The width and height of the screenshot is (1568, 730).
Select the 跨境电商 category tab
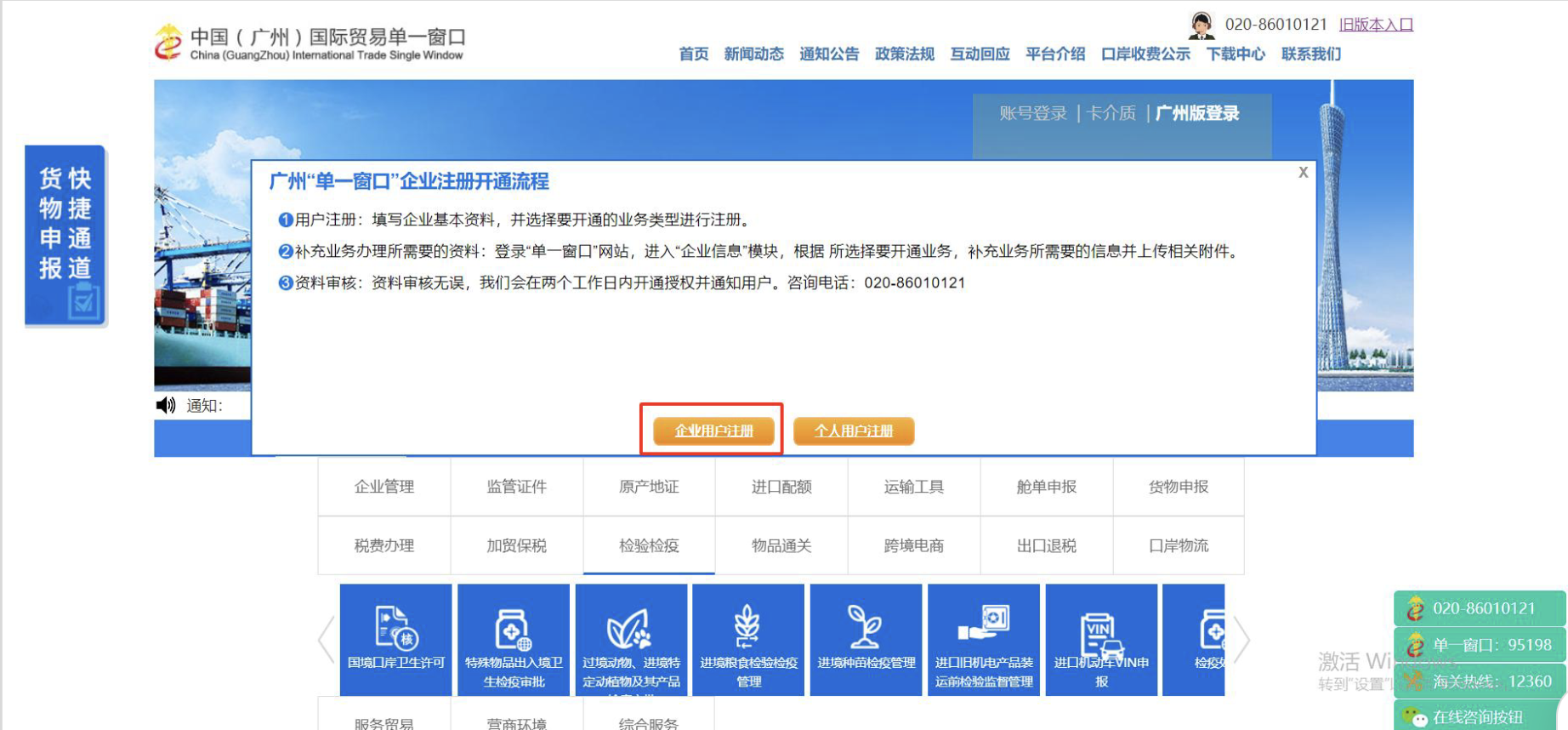pos(914,545)
